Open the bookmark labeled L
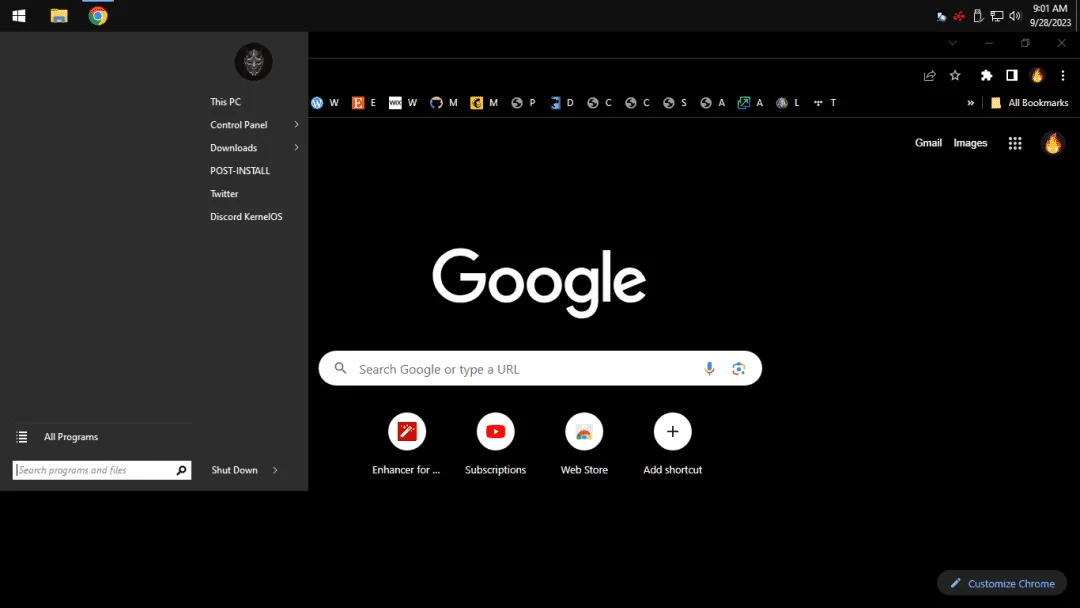Screen dimensions: 1080x608 tap(787, 103)
